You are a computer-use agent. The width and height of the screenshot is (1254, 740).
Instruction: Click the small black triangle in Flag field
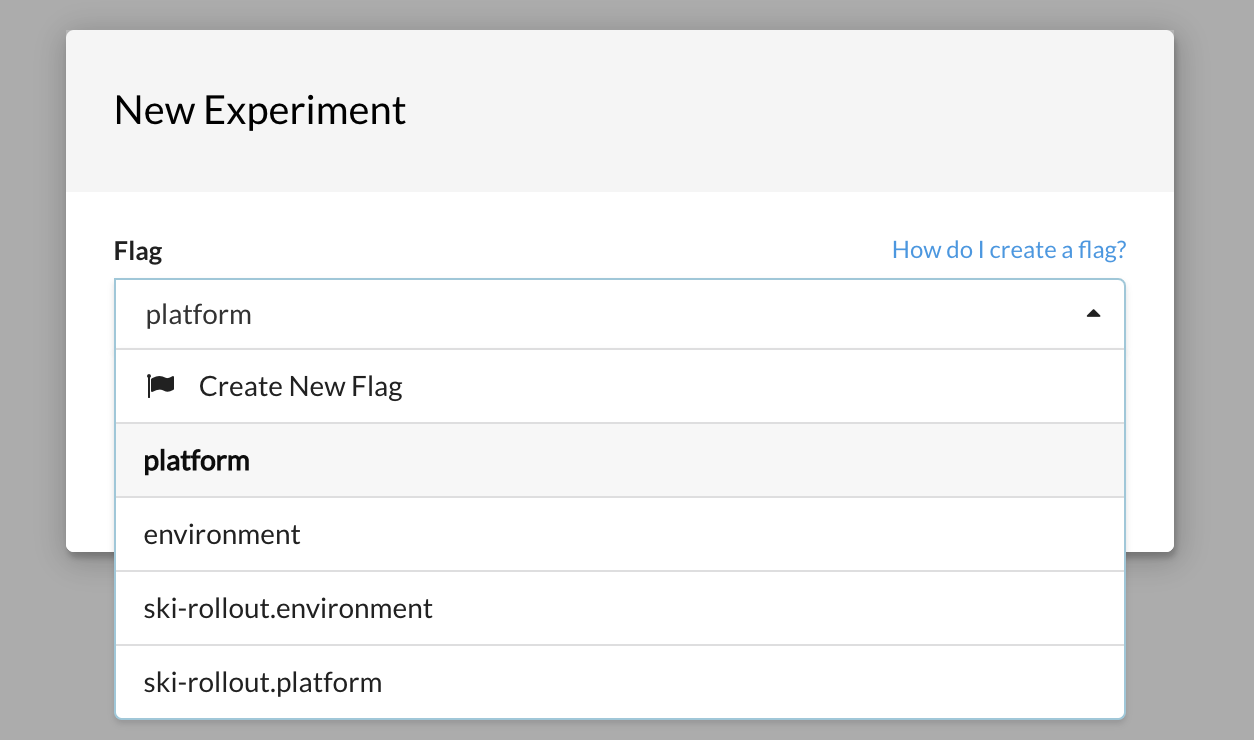[x=1093, y=314]
